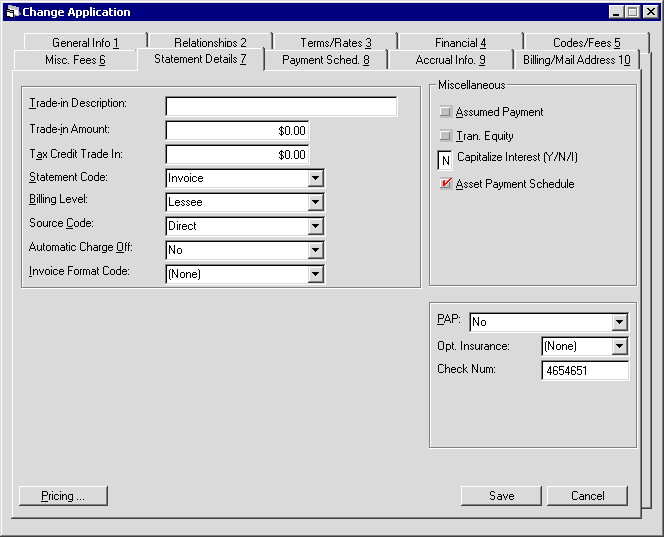Expand the Opt. Insurance dropdown

[x=619, y=346]
